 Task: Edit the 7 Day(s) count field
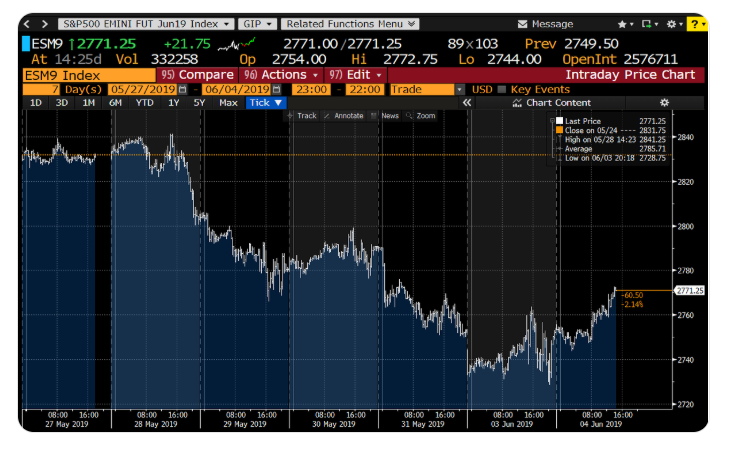coord(41,90)
